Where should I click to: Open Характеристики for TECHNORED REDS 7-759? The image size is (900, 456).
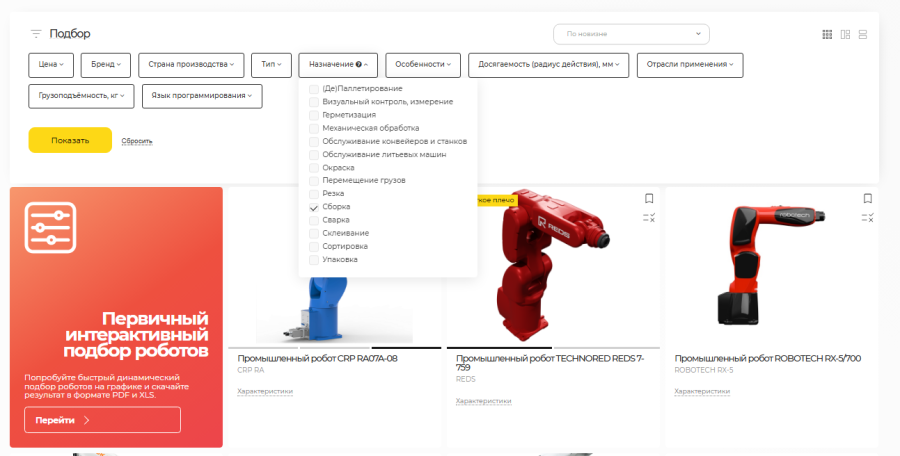(x=484, y=401)
